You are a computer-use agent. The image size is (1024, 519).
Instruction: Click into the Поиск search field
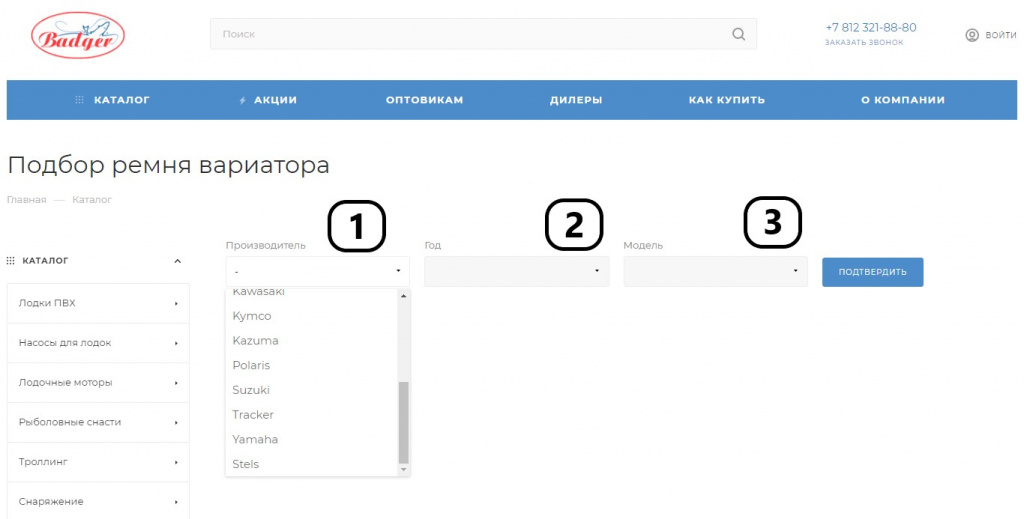470,34
